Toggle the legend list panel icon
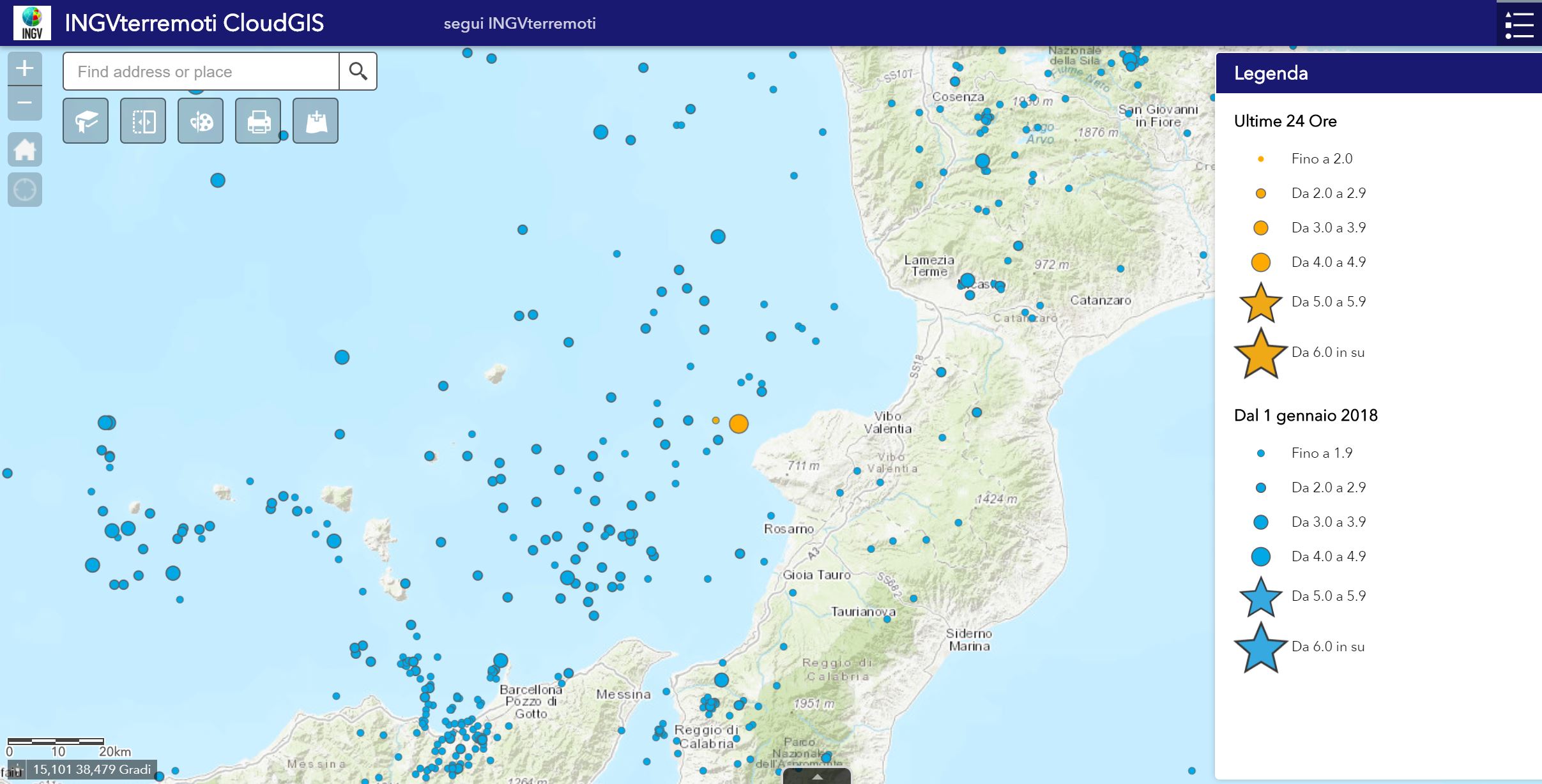The width and height of the screenshot is (1542, 784). tap(1518, 24)
